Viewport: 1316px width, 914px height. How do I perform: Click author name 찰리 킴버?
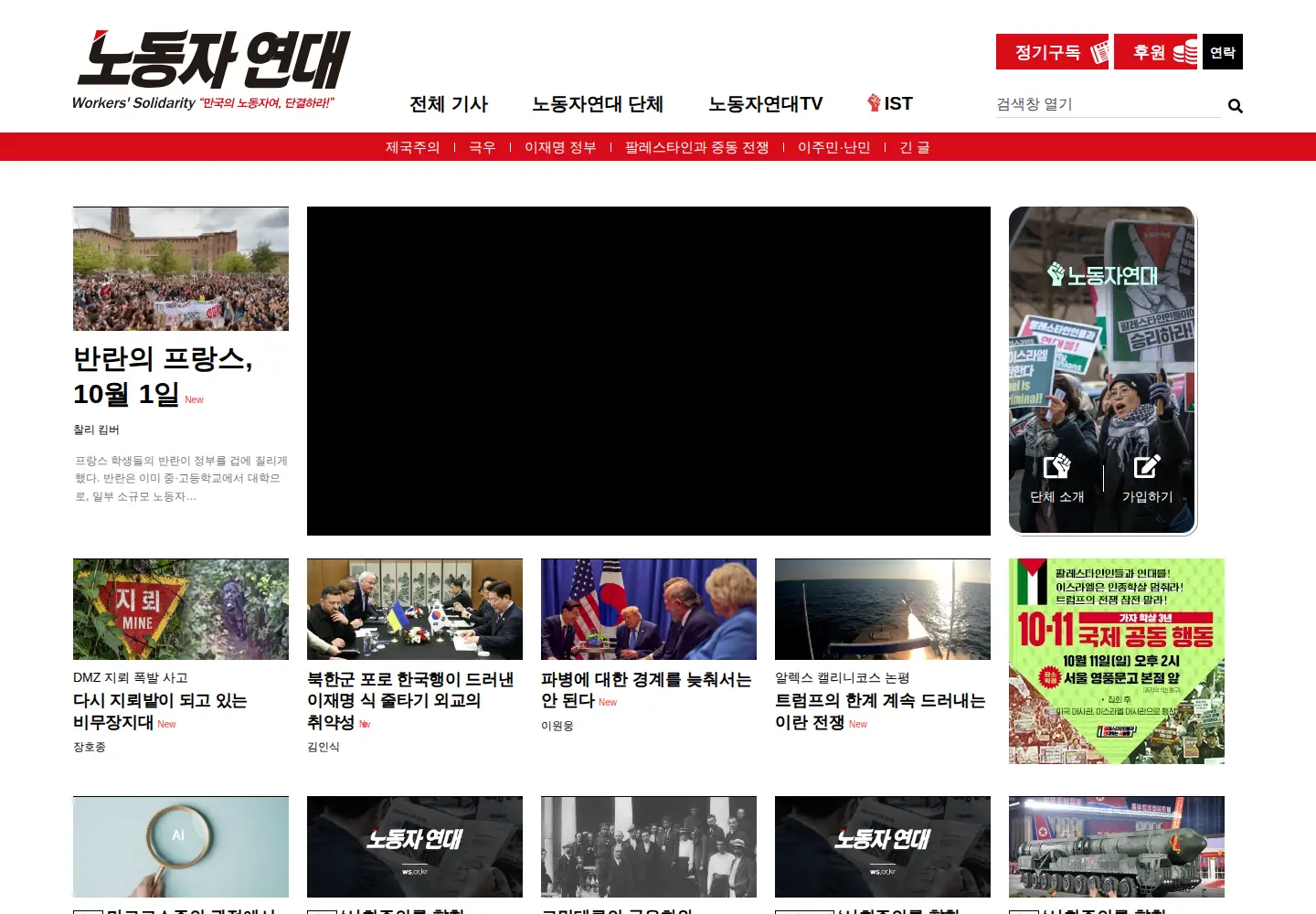coord(96,430)
